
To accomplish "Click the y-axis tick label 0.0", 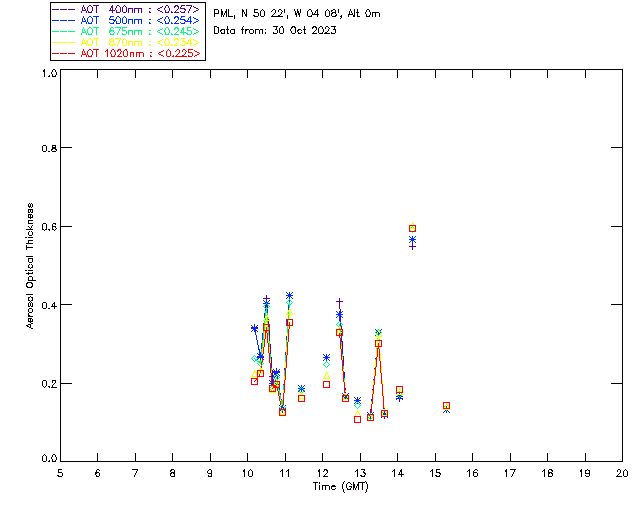I will (x=49, y=459).
